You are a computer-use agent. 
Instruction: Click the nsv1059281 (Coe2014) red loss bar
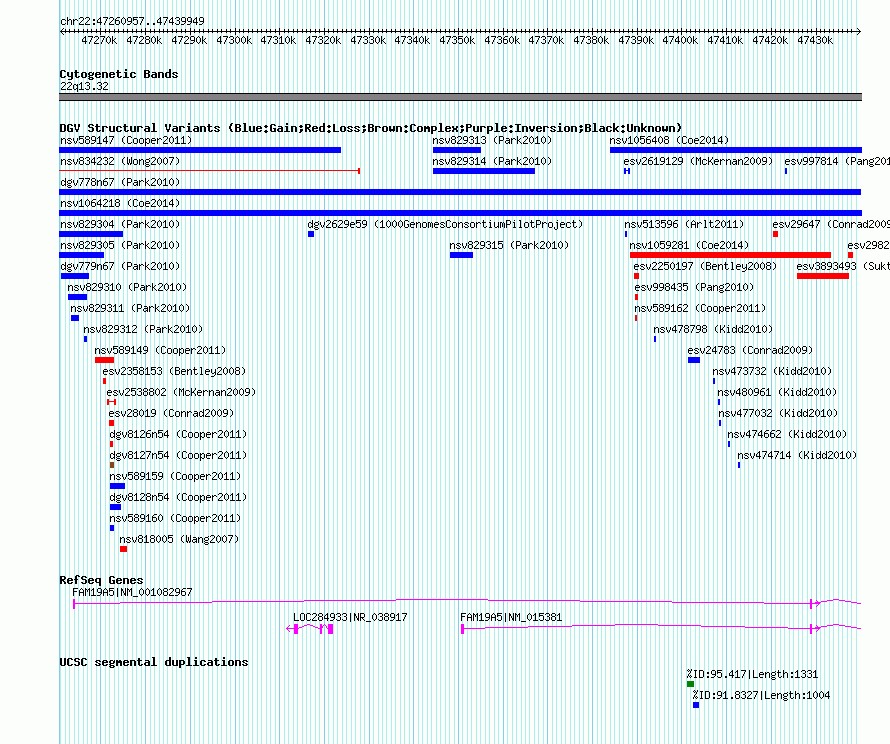point(731,255)
